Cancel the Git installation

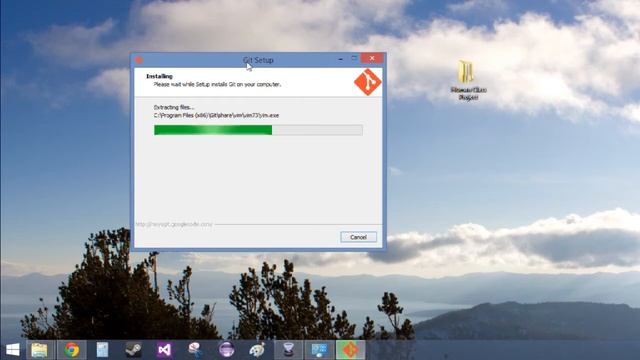click(358, 237)
